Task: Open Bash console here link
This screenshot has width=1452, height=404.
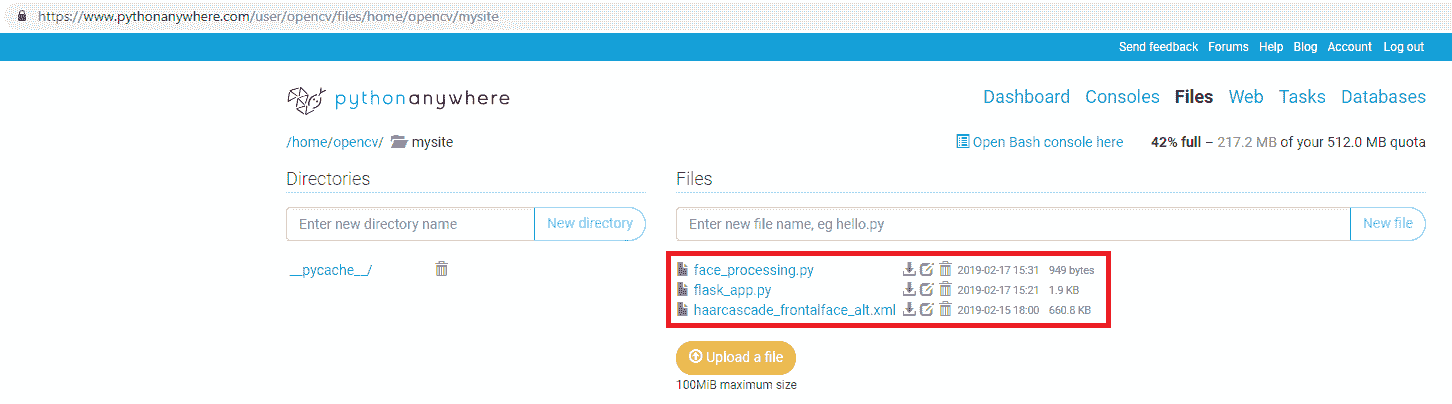Action: 1040,142
